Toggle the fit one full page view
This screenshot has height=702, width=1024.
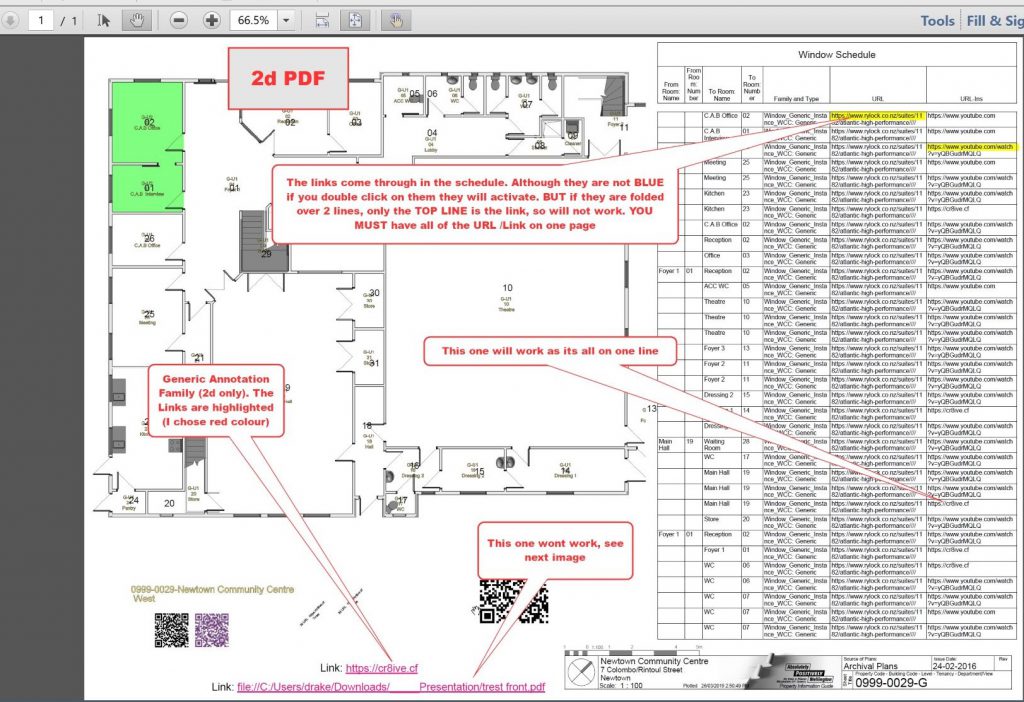[x=355, y=20]
